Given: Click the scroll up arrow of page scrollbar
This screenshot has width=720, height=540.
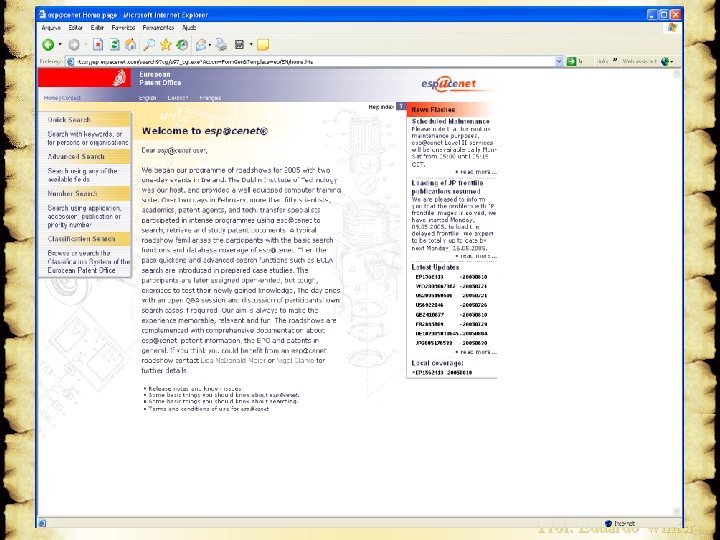Looking at the screenshot, I should click(x=676, y=73).
